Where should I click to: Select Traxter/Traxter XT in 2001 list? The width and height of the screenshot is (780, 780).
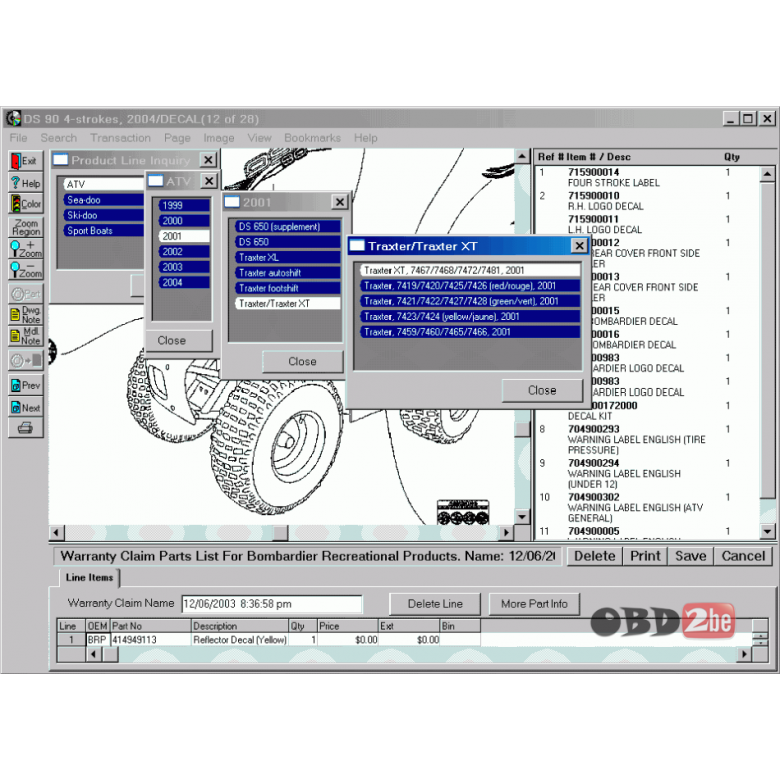tap(288, 303)
